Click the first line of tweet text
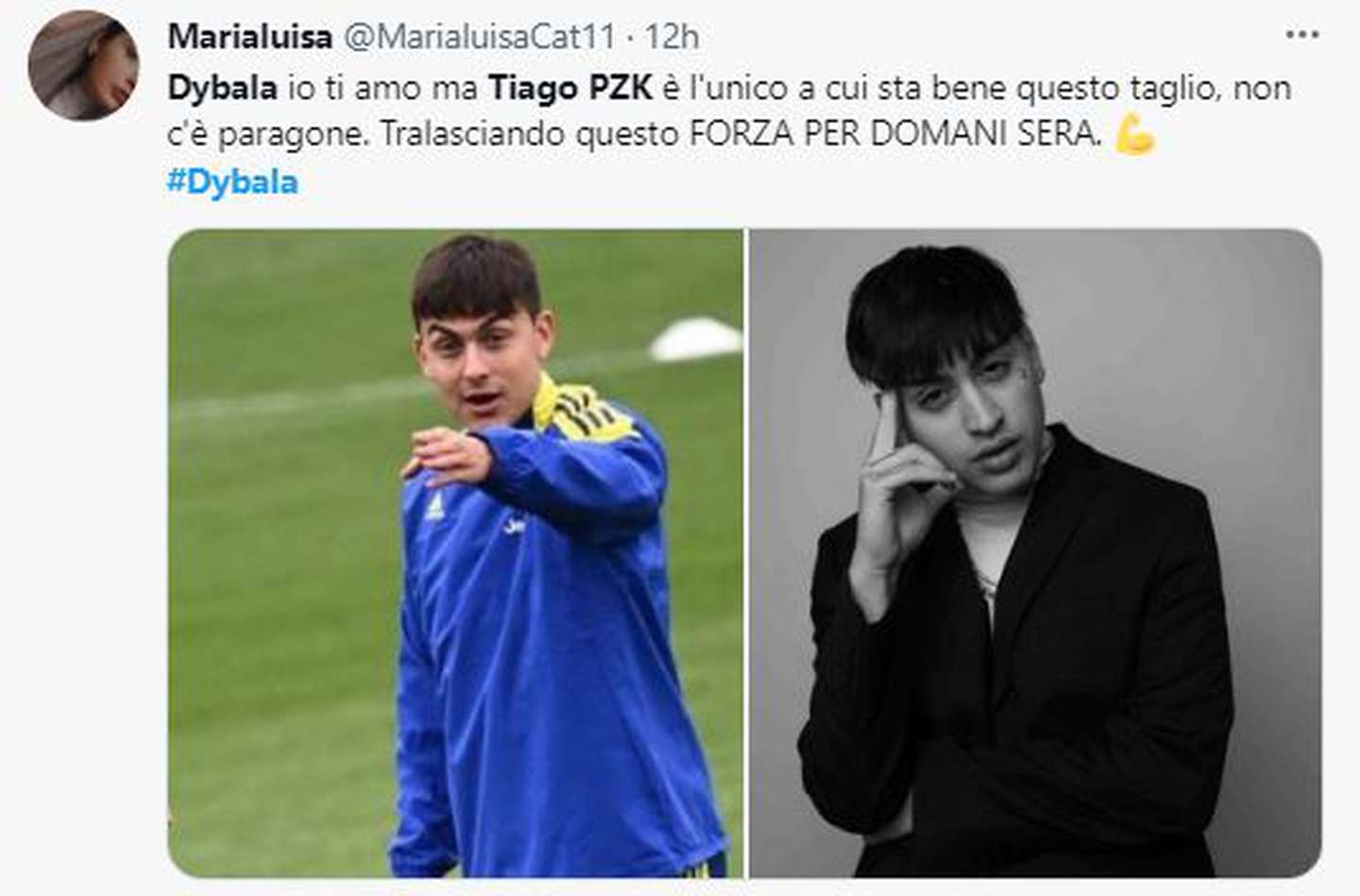 click(729, 88)
